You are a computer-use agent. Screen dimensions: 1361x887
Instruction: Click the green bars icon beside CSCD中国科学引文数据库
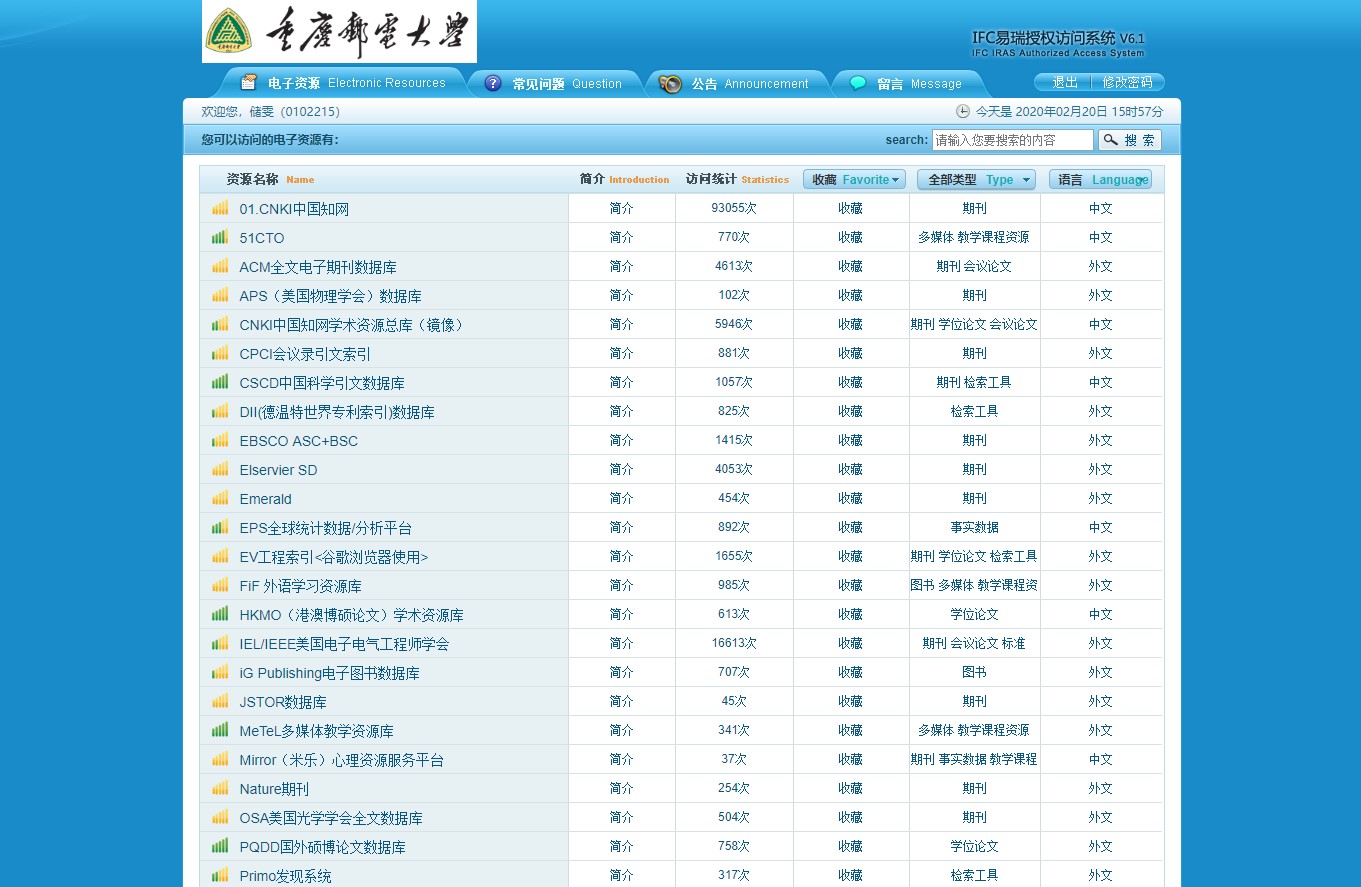point(220,382)
